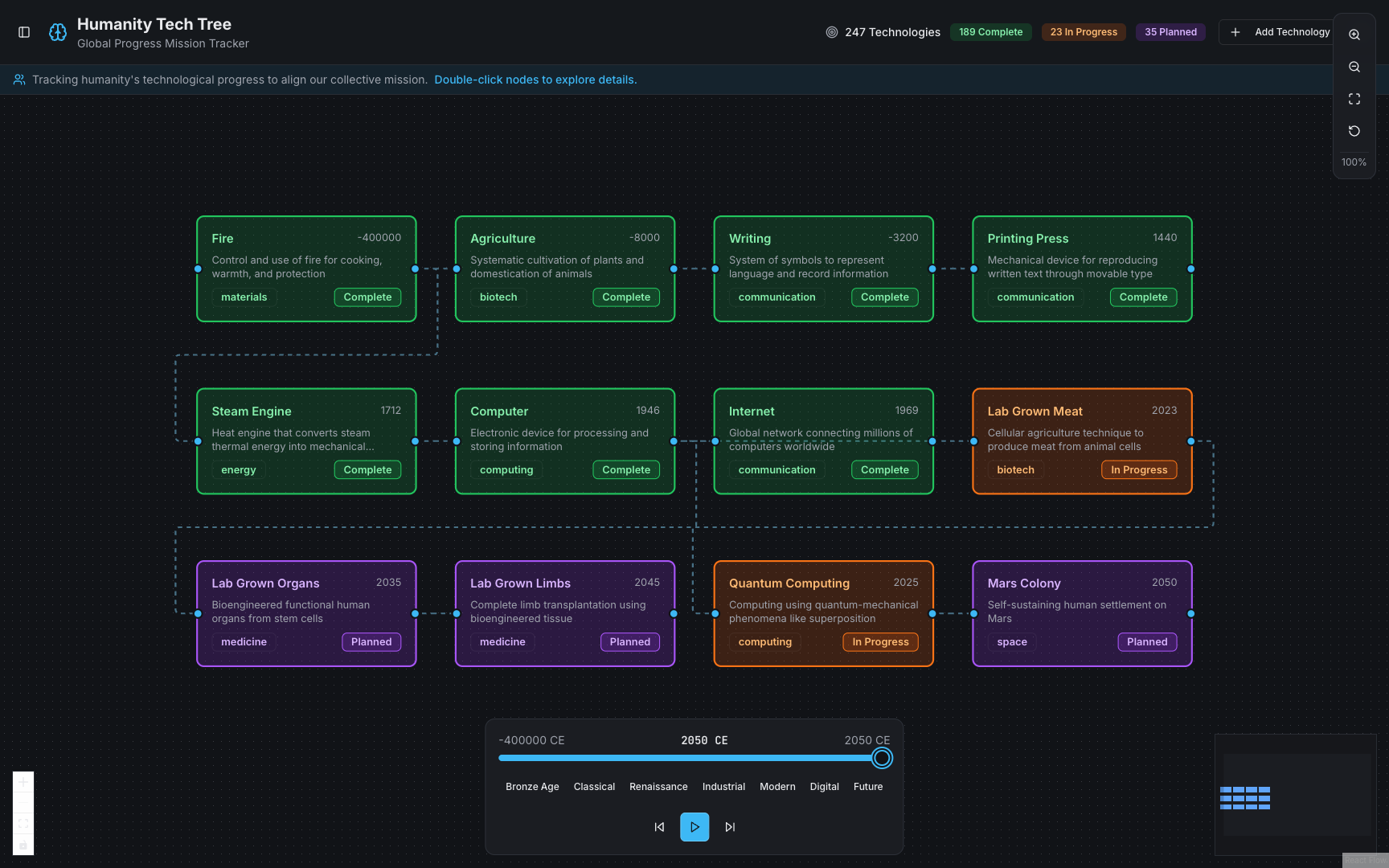The width and height of the screenshot is (1389, 868).
Task: Play the timeline animation
Action: [694, 827]
